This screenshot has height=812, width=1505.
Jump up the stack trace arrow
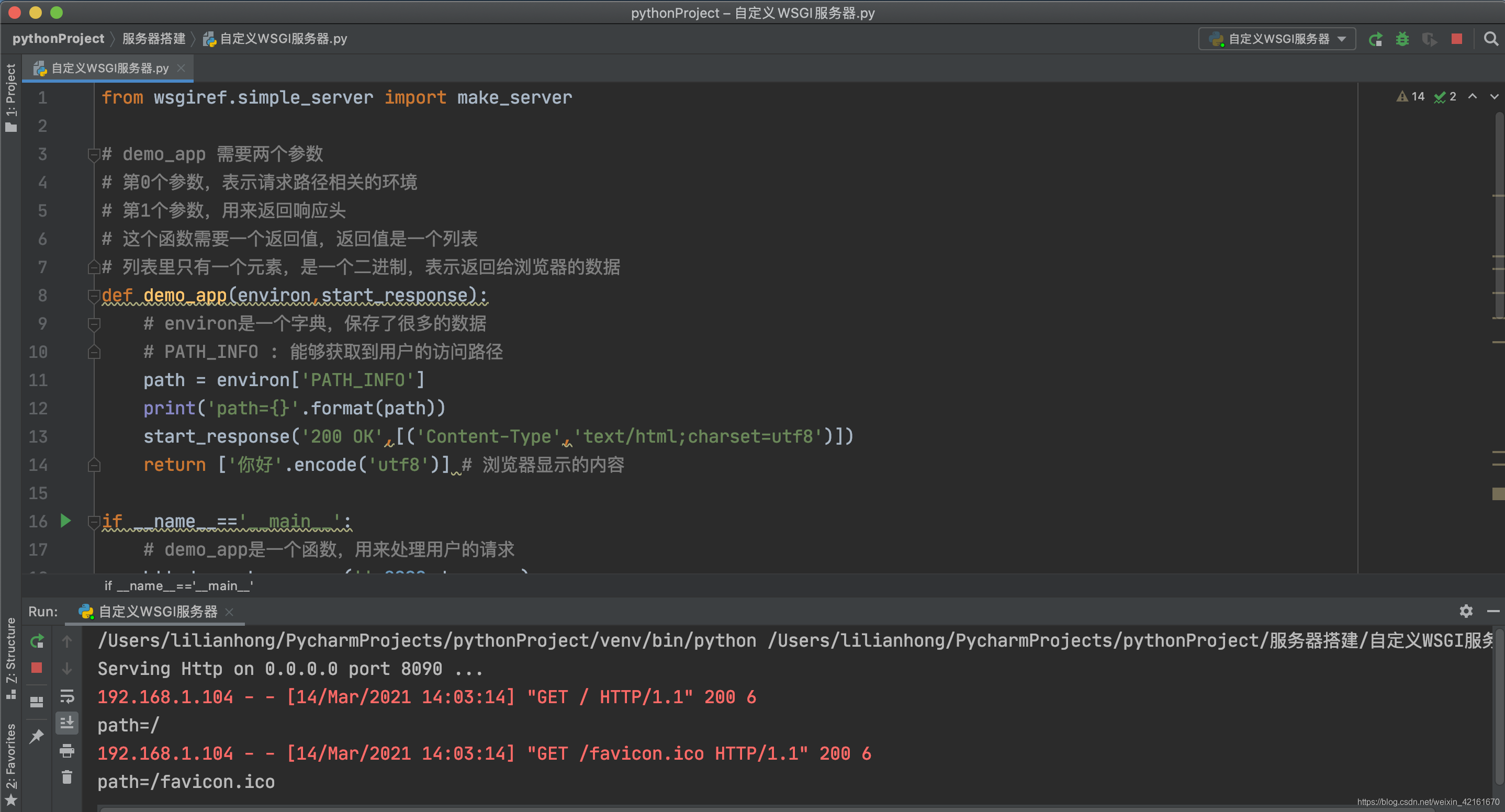click(67, 641)
